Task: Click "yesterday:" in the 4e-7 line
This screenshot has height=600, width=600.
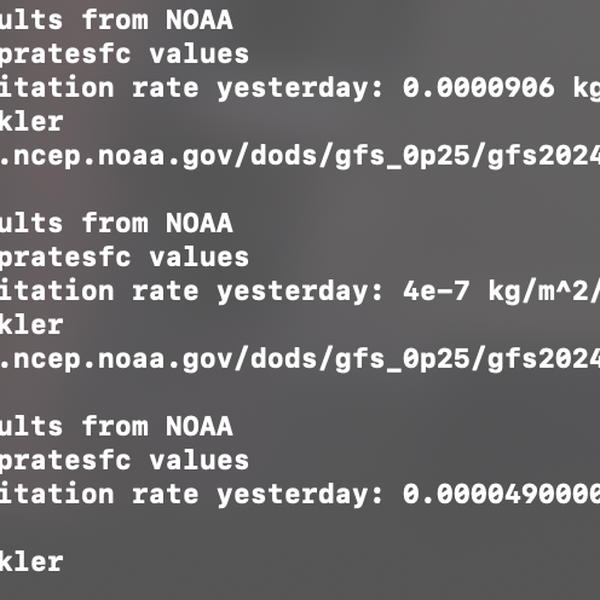Action: click(300, 291)
